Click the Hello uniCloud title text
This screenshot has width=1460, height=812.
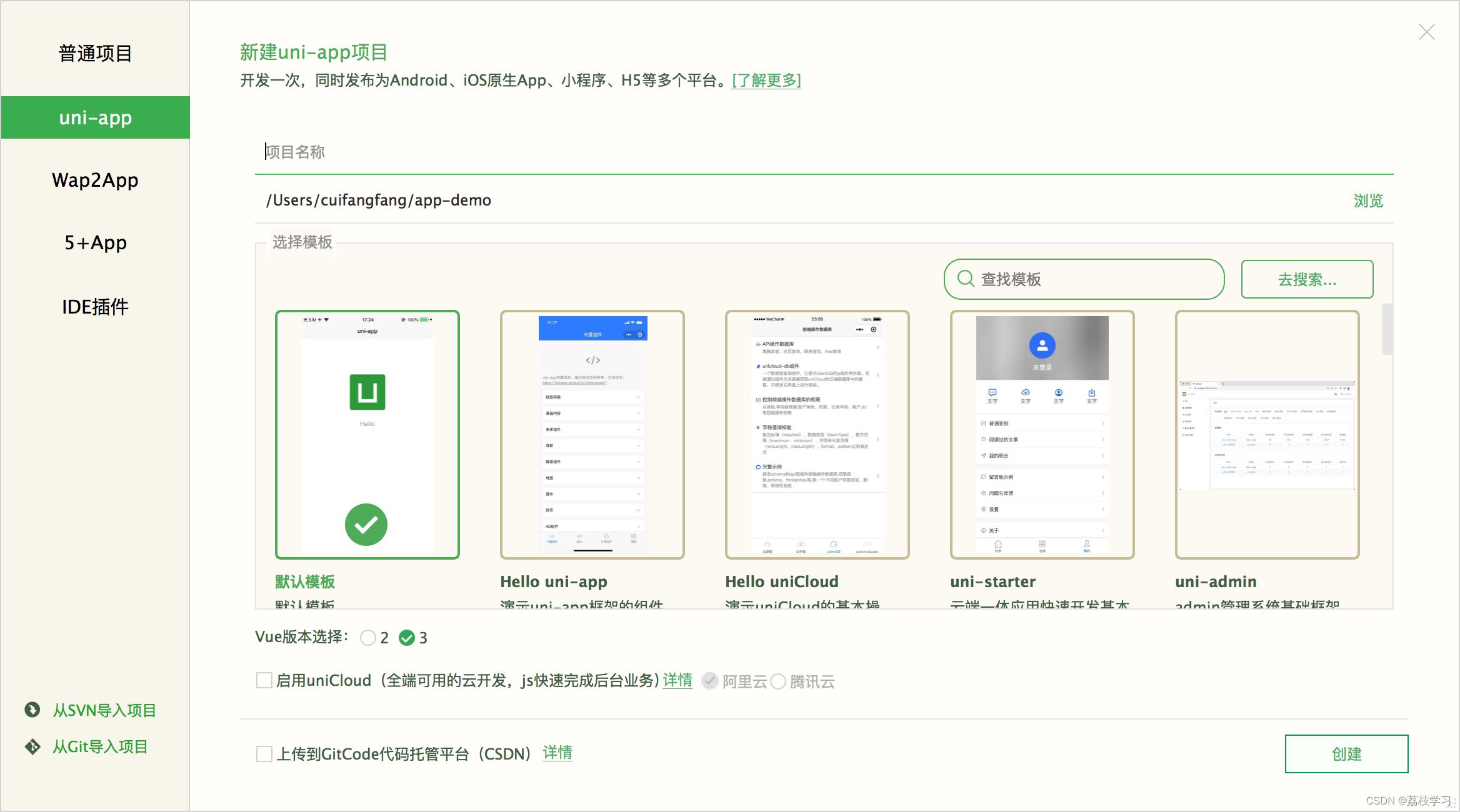click(x=782, y=582)
